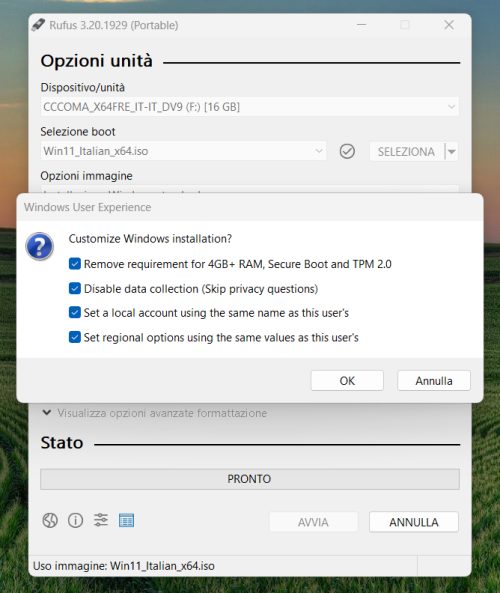Screen dimensions: 500x593
Task: Confirm the dialog with OK
Action: click(x=347, y=380)
